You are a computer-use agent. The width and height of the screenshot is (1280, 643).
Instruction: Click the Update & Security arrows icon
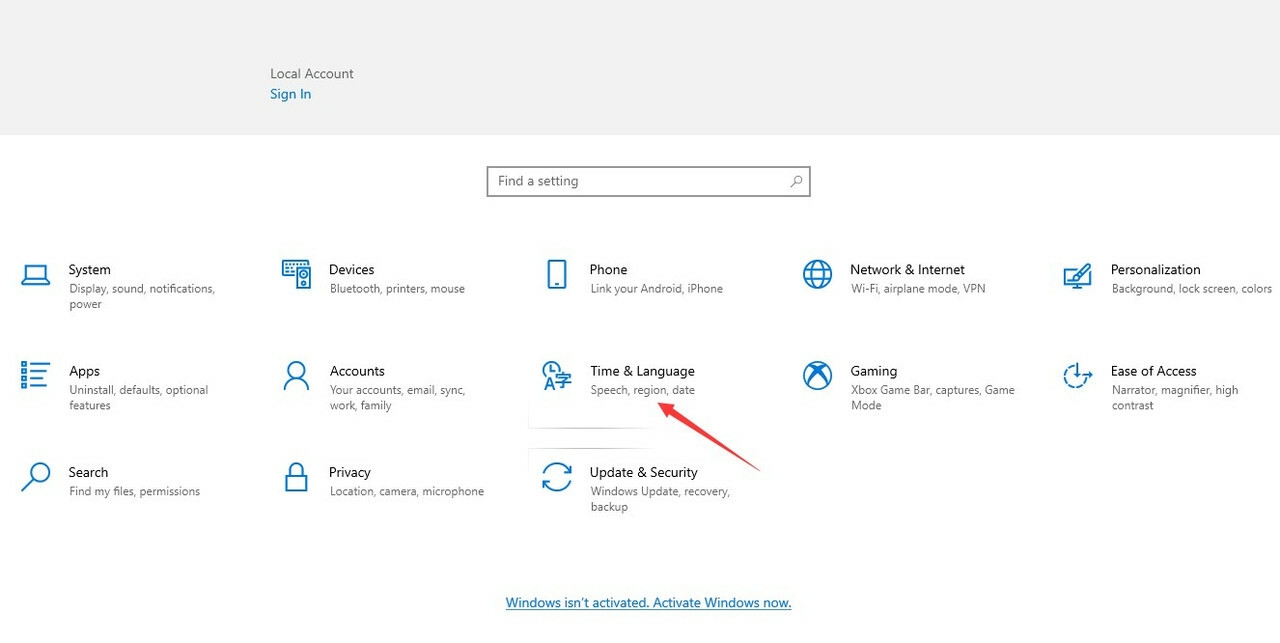click(556, 477)
